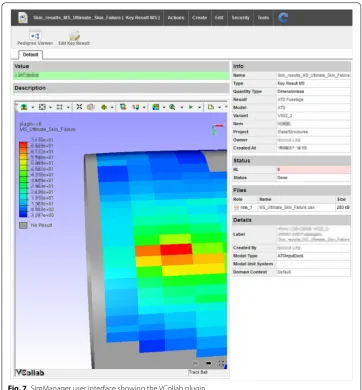Screen dimensions: 362x390
Task: Open dropdown arrow next to small palette icon
Action: (144, 107)
